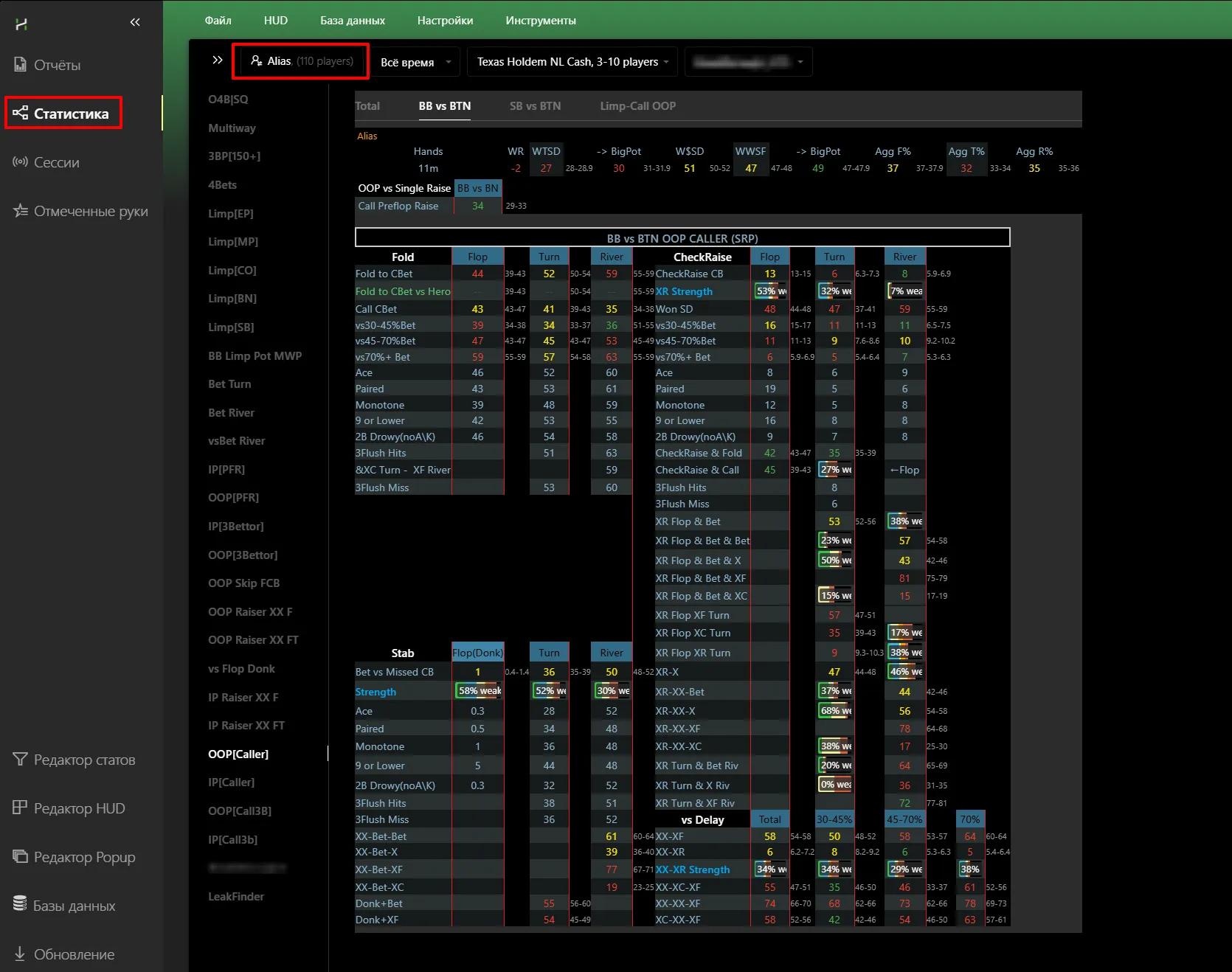Click the Отчёты reports icon
1232x972 pixels.
[21, 65]
